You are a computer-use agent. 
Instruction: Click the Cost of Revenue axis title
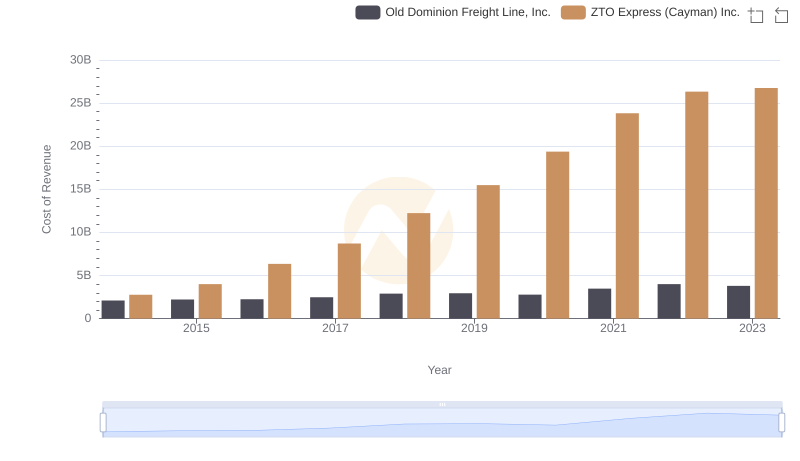pyautogui.click(x=46, y=189)
